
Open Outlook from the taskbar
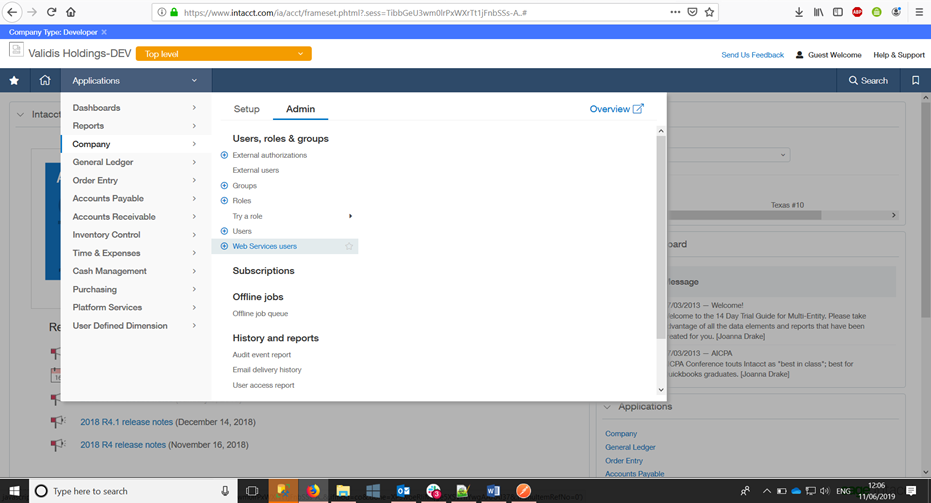click(x=403, y=491)
